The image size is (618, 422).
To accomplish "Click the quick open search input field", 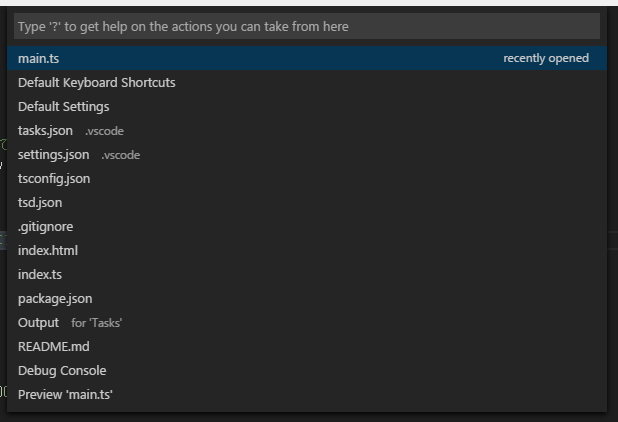I will click(307, 26).
